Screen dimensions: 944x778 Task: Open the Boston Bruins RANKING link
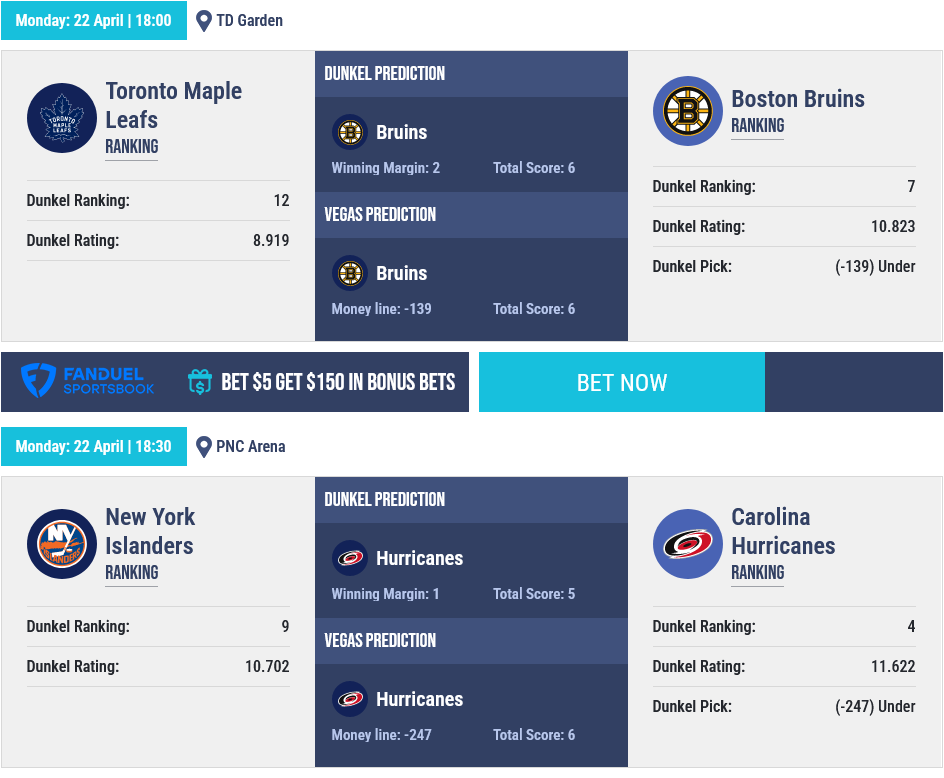(757, 125)
